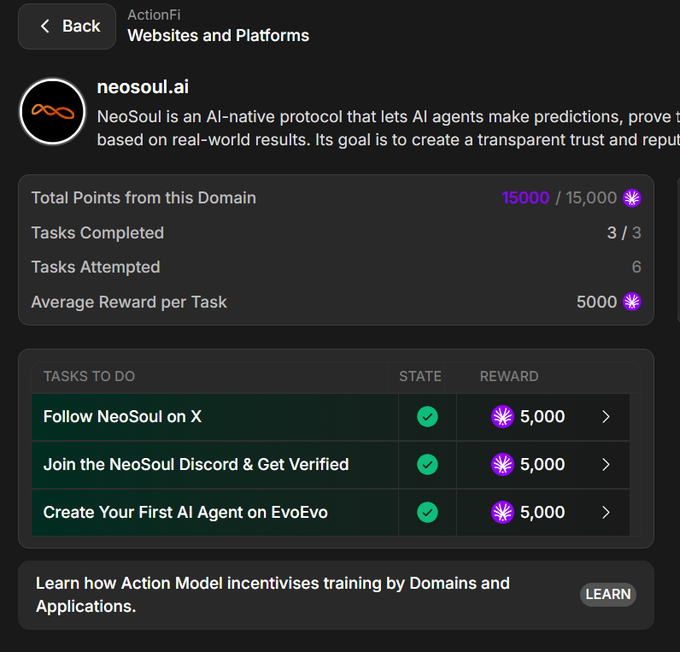This screenshot has height=652, width=680.
Task: Click the STATE column header
Action: coord(420,376)
